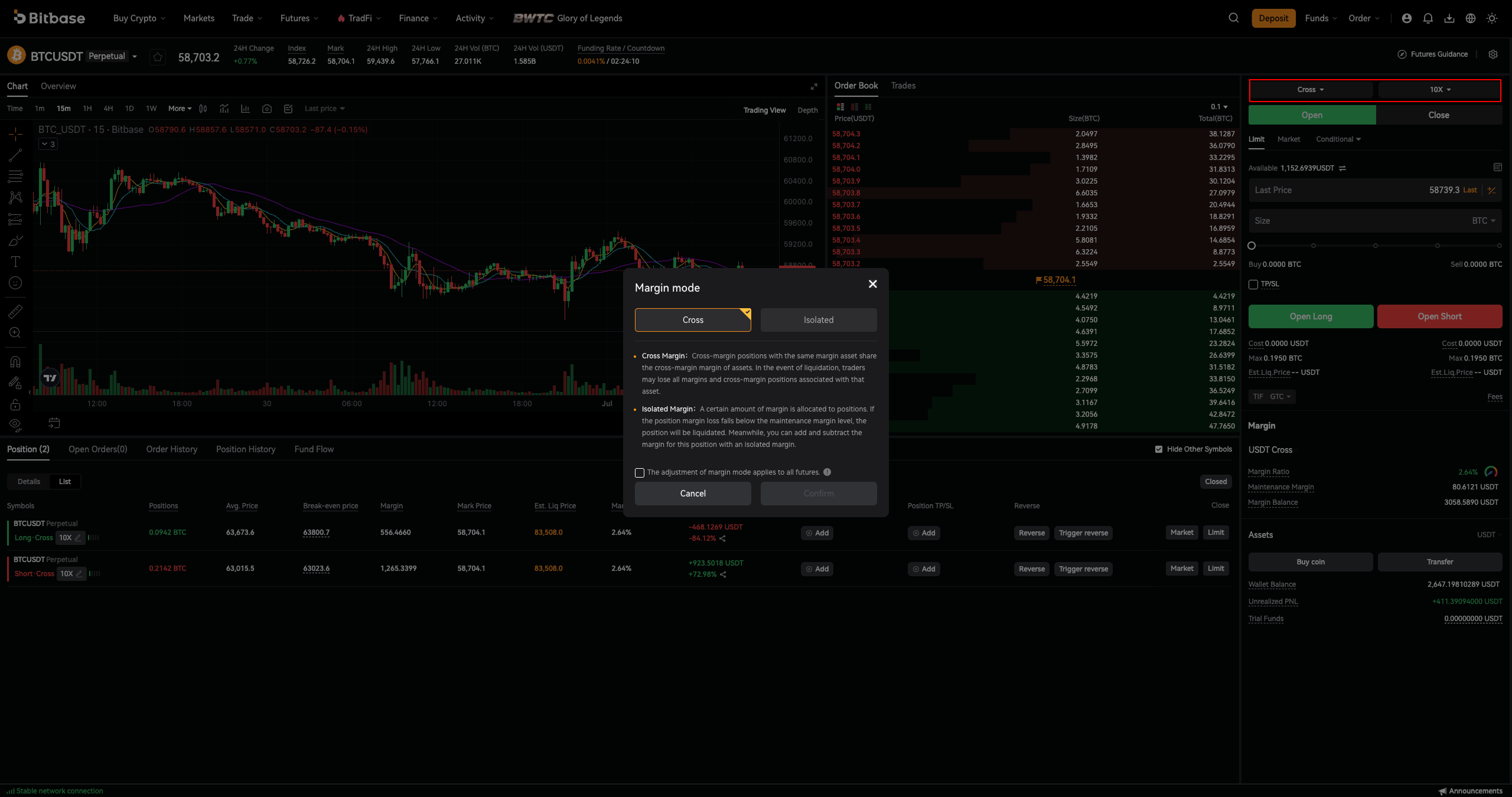
Task: Select Cross margin mode option
Action: [x=693, y=320]
